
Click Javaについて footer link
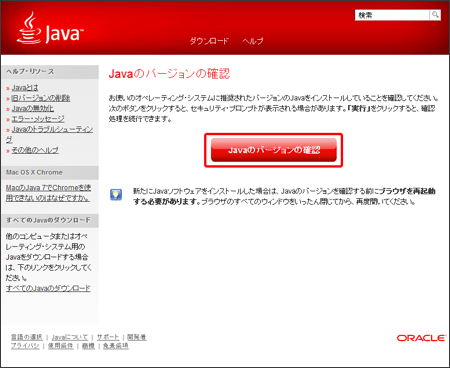tap(70, 337)
